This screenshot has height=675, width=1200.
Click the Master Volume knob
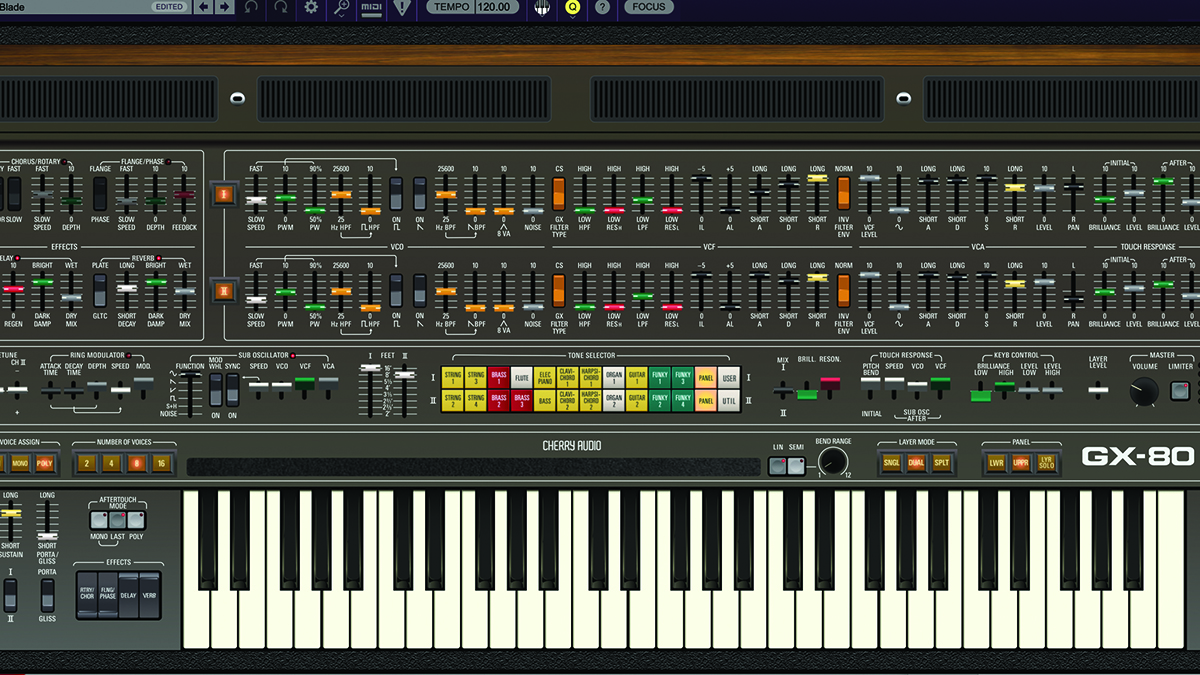coord(1144,391)
